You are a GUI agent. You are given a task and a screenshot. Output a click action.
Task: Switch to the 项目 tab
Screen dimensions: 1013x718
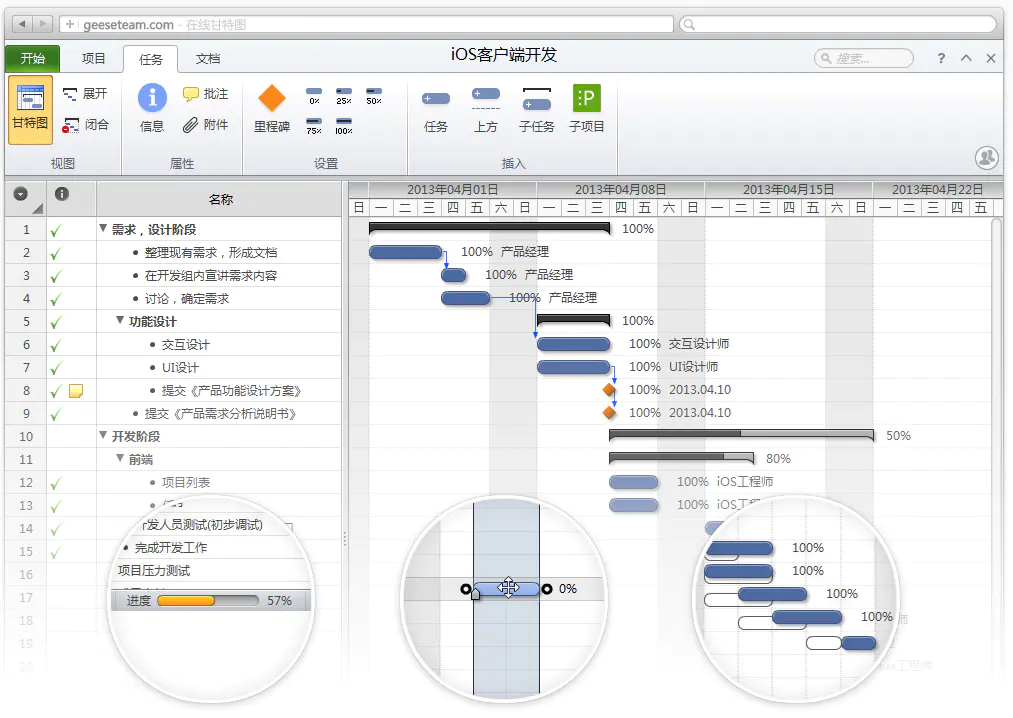(x=93, y=58)
